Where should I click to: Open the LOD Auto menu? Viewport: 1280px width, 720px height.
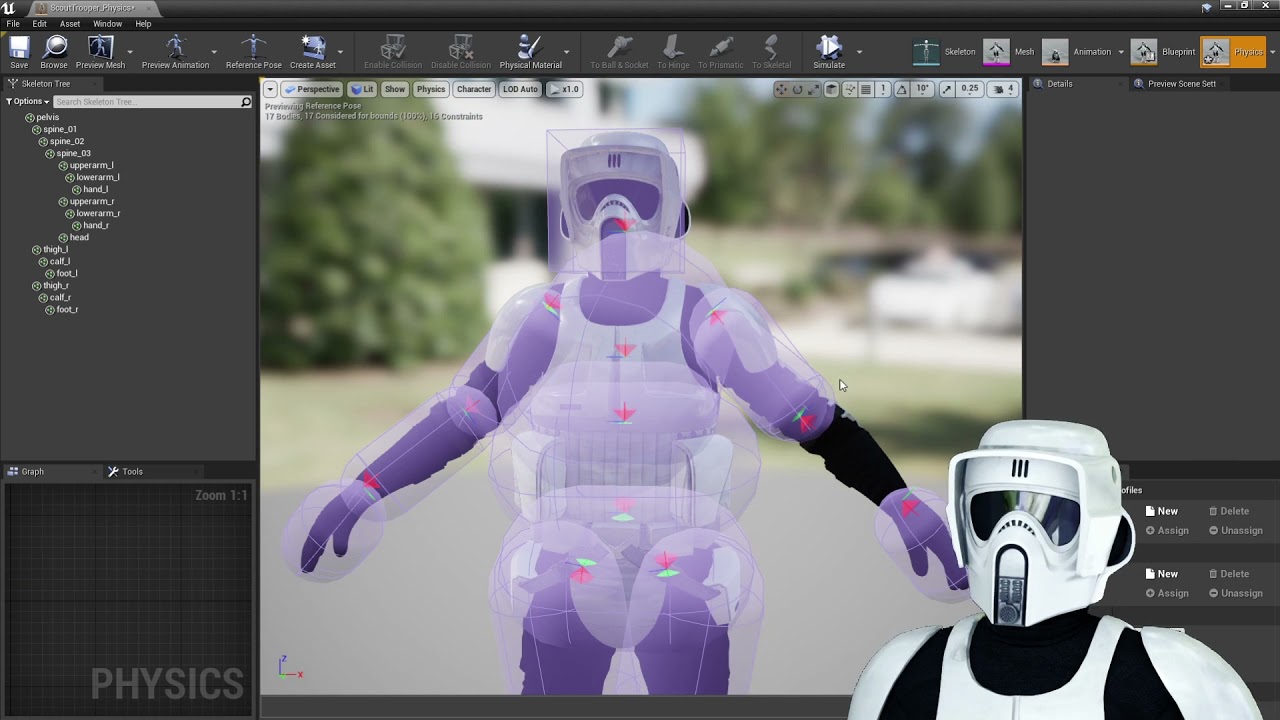(x=520, y=89)
